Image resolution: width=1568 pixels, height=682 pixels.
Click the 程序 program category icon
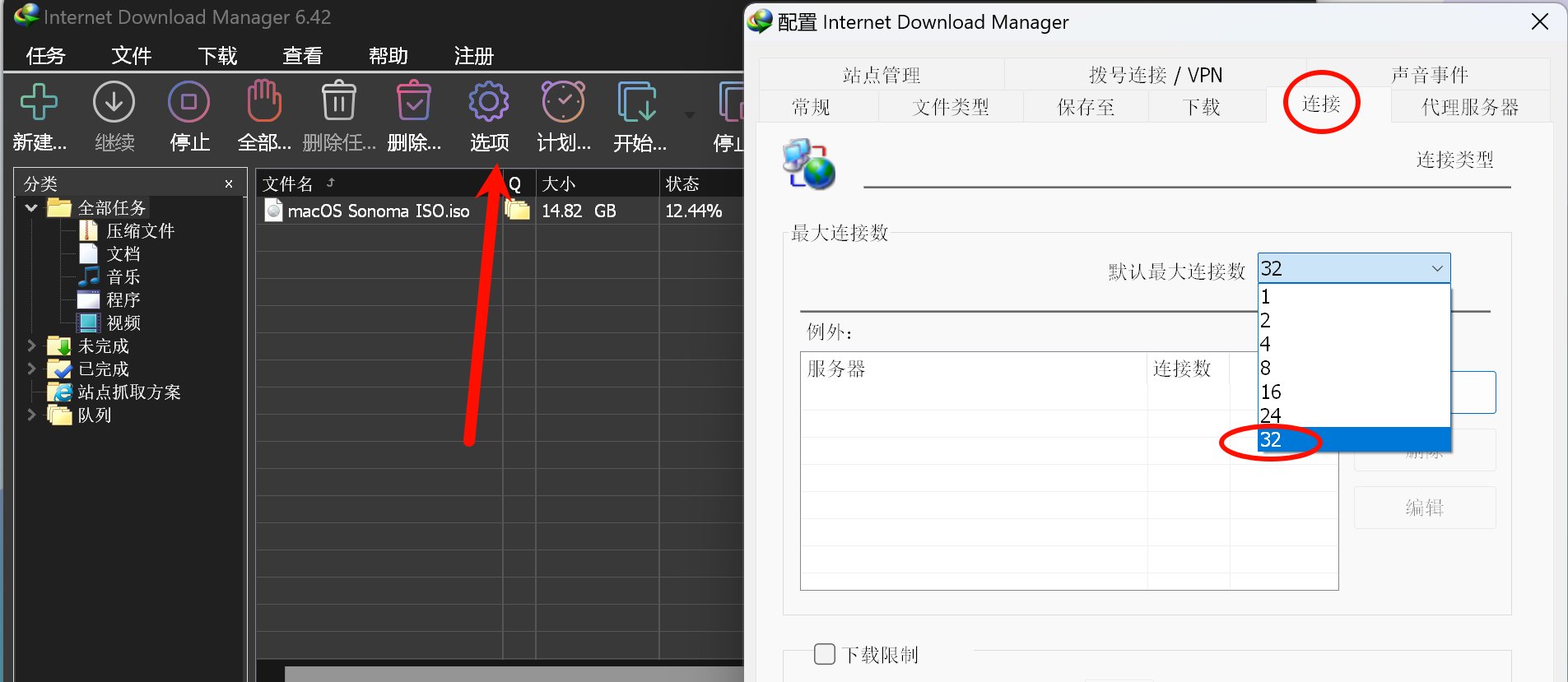click(88, 299)
